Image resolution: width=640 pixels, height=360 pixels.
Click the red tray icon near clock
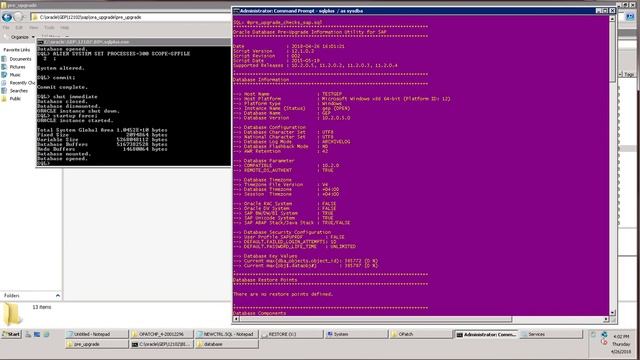(x=604, y=342)
